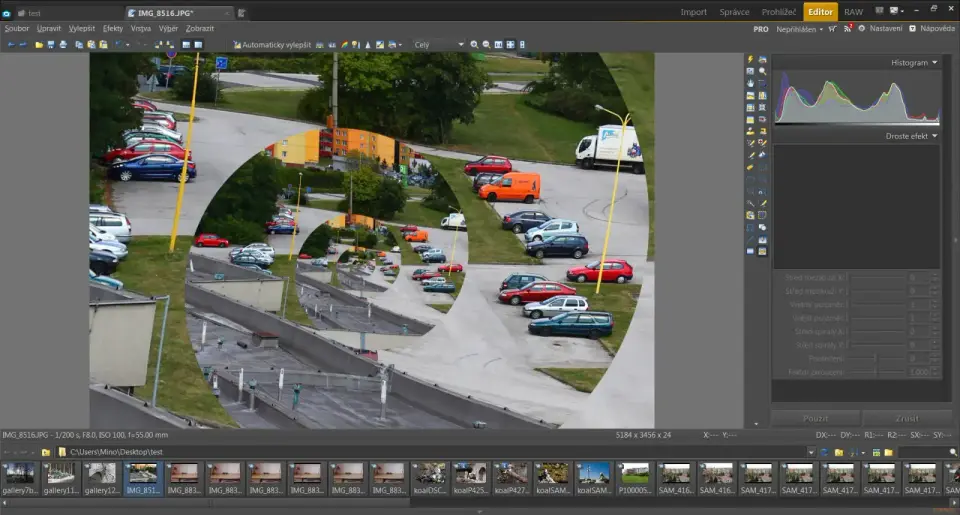
Task: Click the Save disk icon
Action: click(51, 45)
